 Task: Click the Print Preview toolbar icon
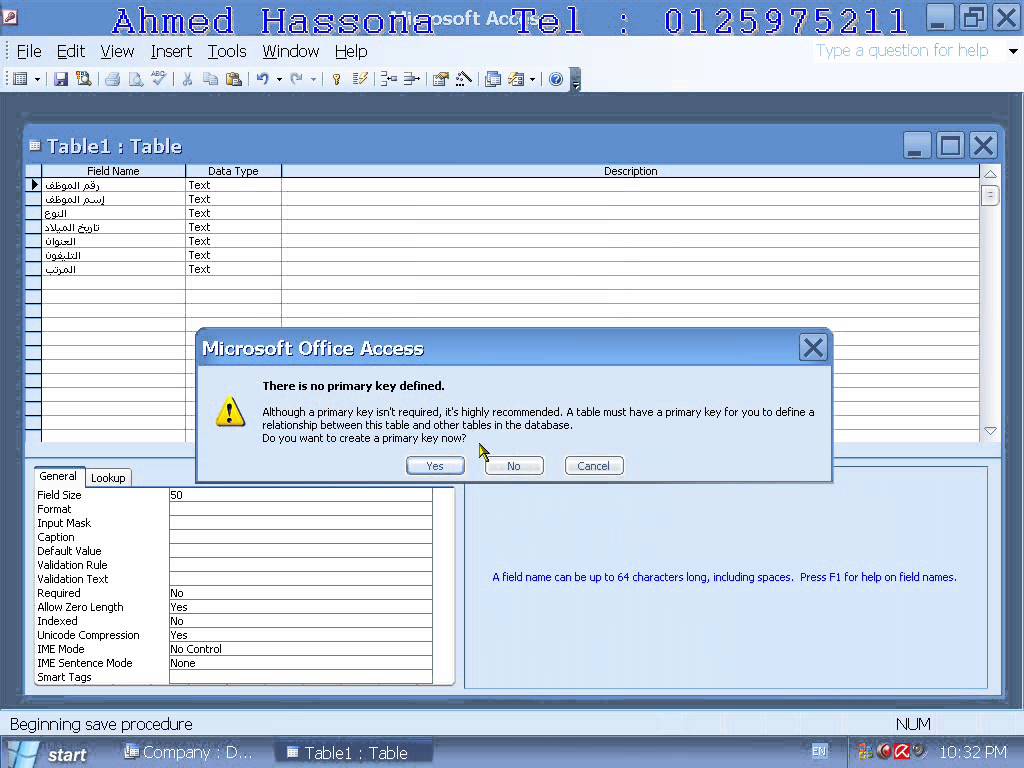135,79
